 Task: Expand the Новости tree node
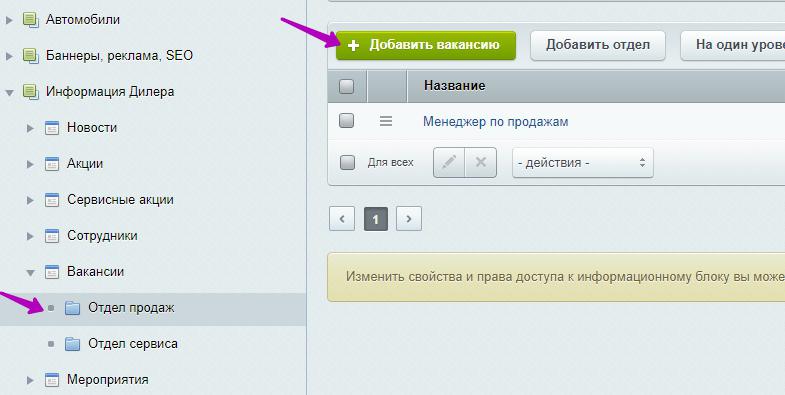[30, 128]
